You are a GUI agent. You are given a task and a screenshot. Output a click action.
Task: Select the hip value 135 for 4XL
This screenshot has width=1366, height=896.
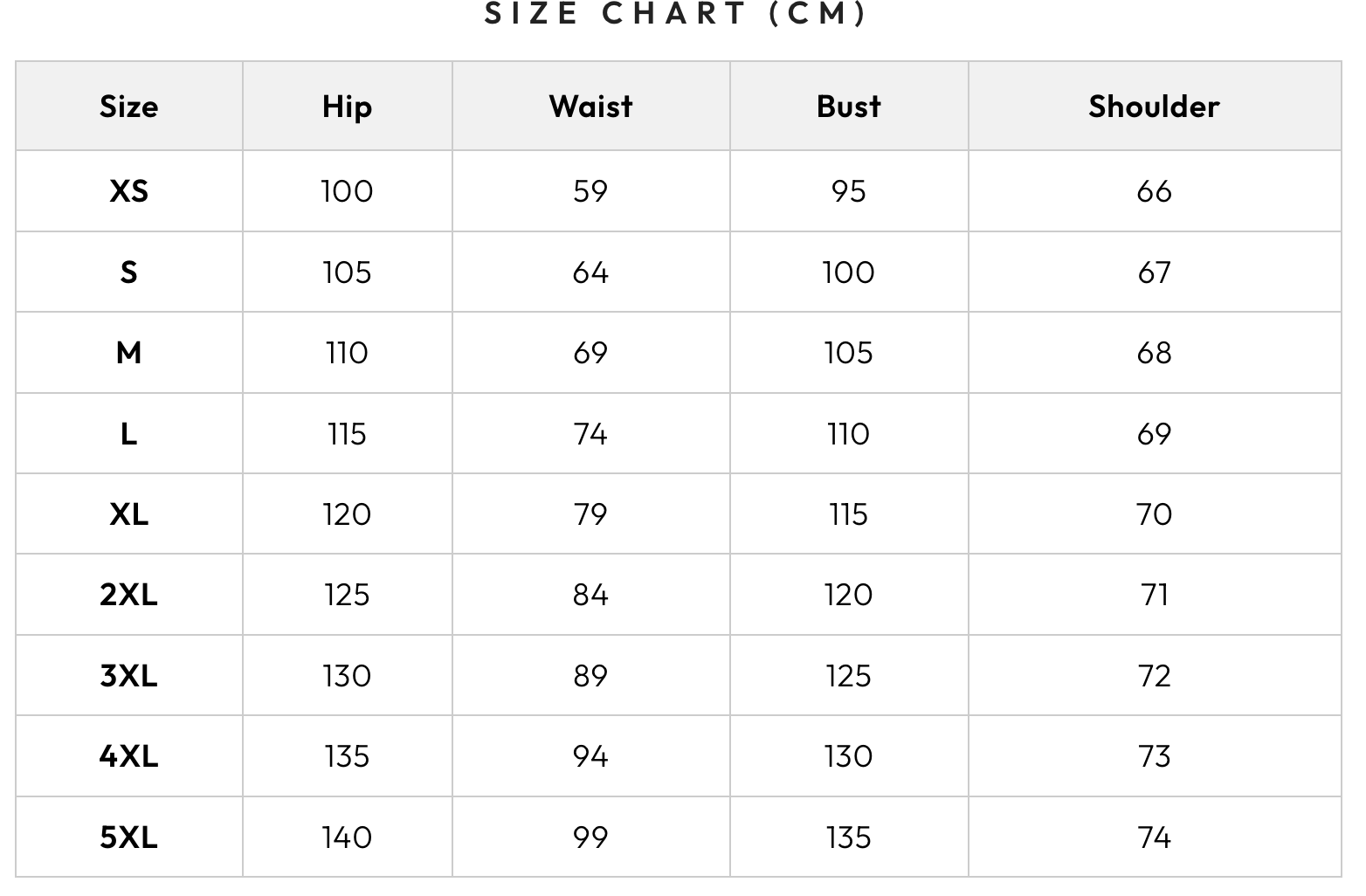347,756
